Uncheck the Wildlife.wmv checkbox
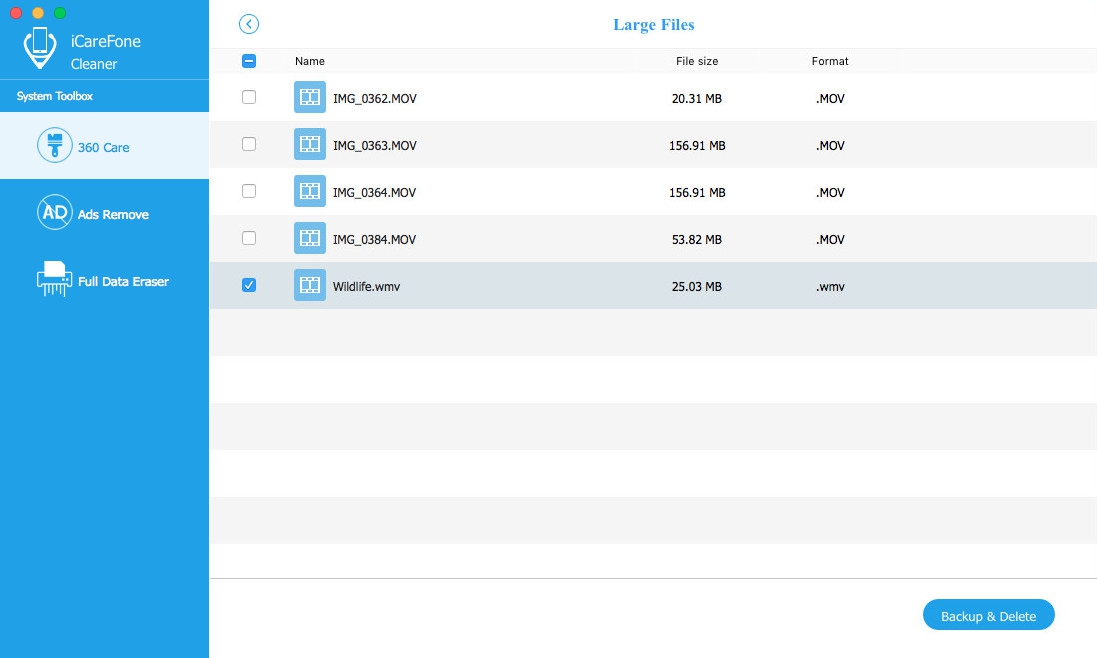This screenshot has width=1097, height=658. (248, 285)
